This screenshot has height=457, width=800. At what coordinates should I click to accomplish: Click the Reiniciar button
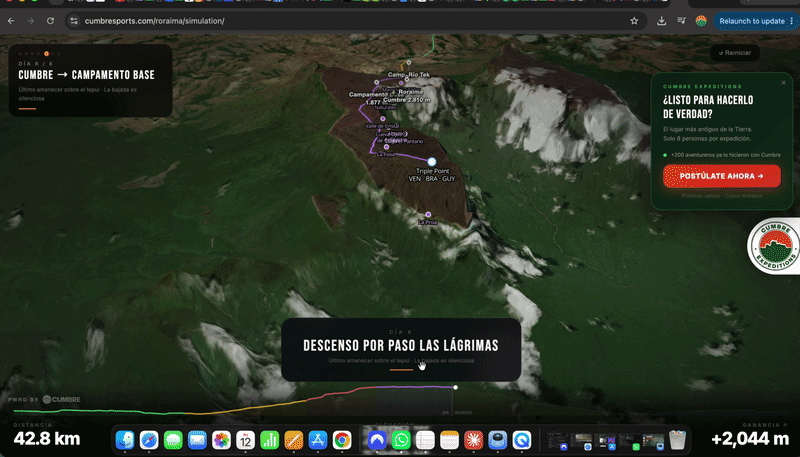click(735, 53)
